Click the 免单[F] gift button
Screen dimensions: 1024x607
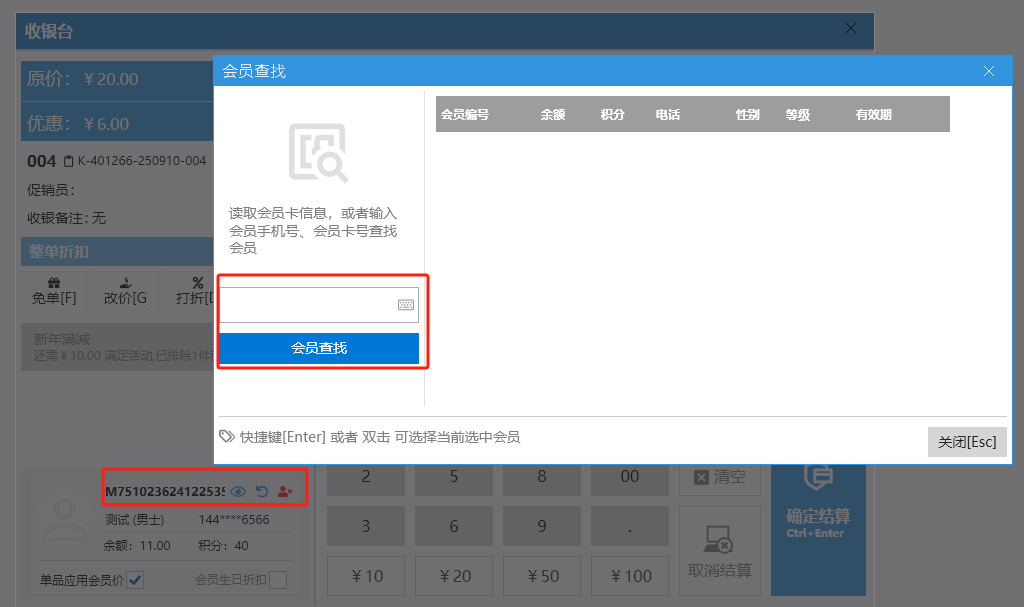[x=55, y=291]
